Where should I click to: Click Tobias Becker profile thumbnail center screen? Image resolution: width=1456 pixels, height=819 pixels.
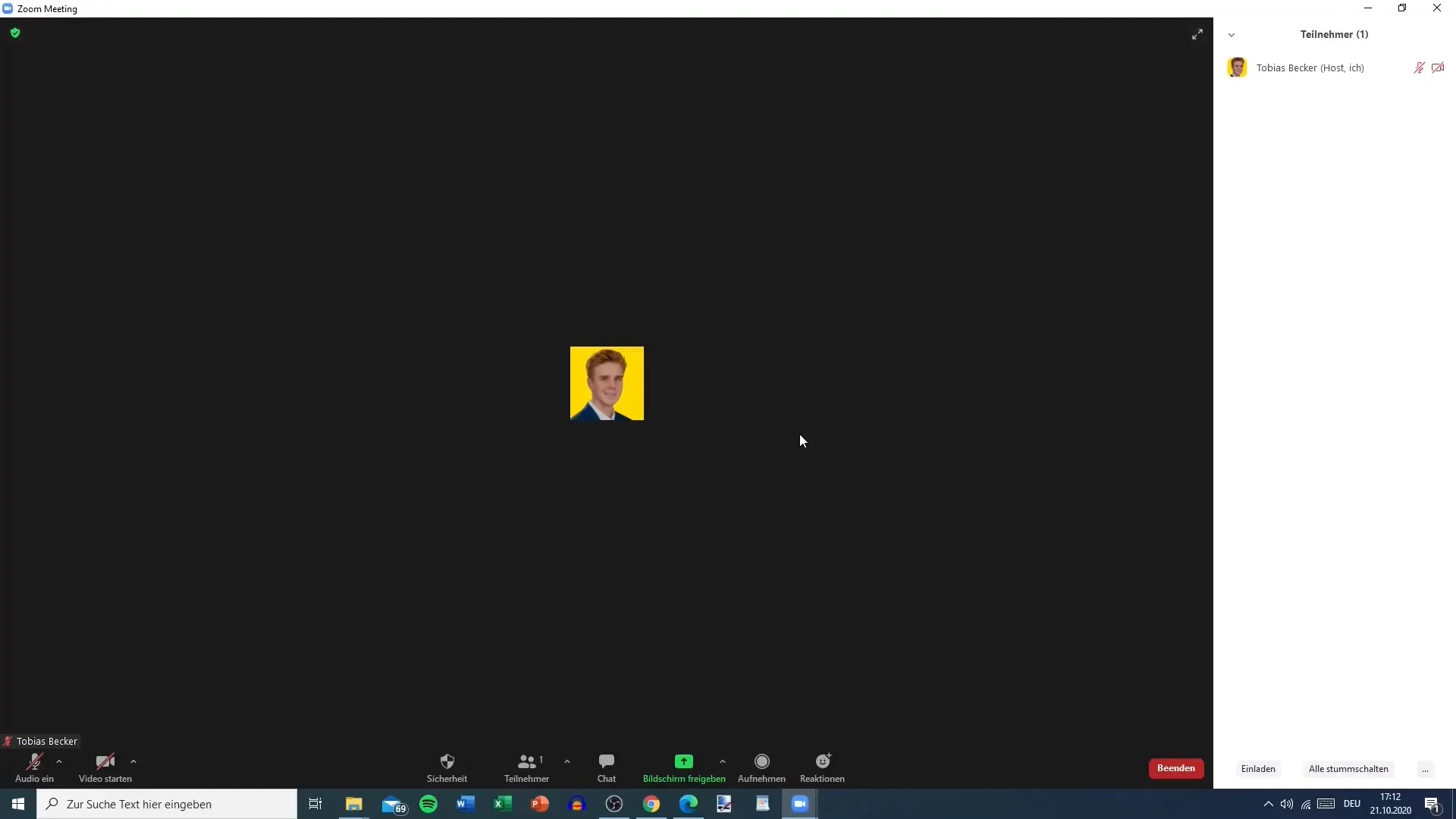click(x=607, y=383)
